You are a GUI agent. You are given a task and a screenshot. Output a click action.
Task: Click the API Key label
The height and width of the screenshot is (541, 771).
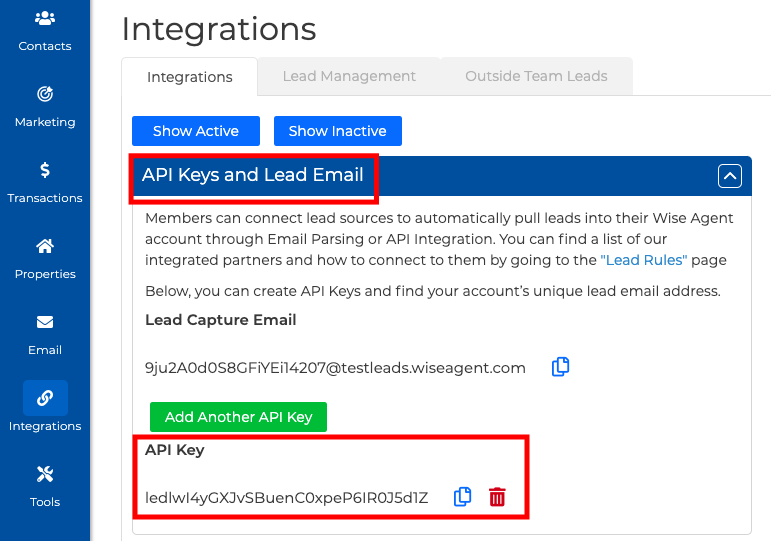coord(175,450)
